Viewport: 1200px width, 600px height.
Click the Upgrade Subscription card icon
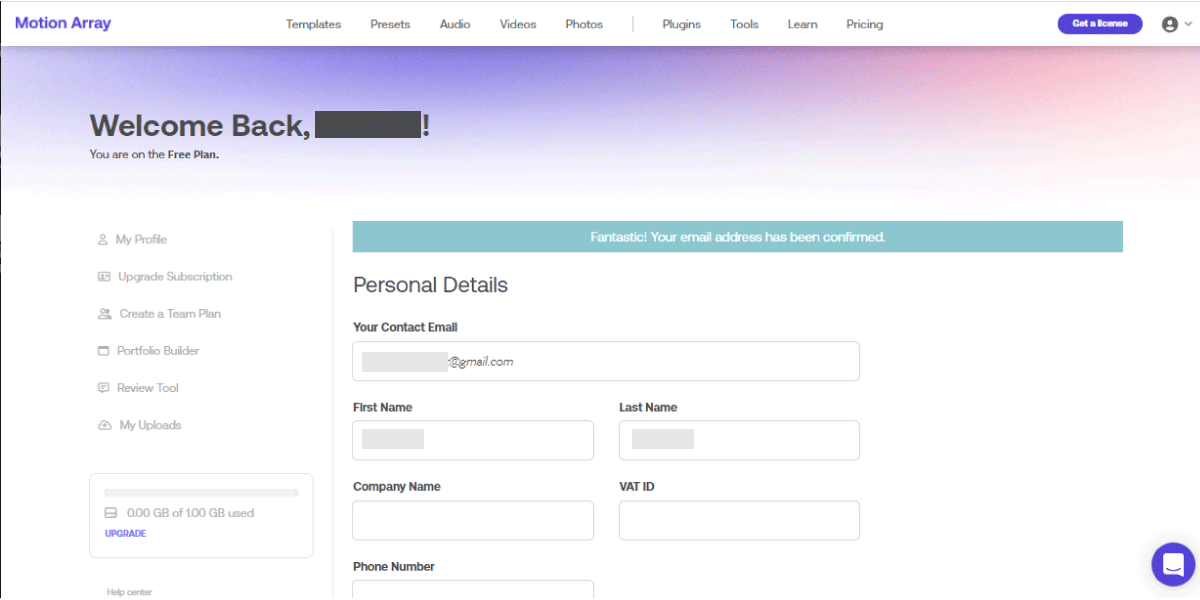coord(104,277)
